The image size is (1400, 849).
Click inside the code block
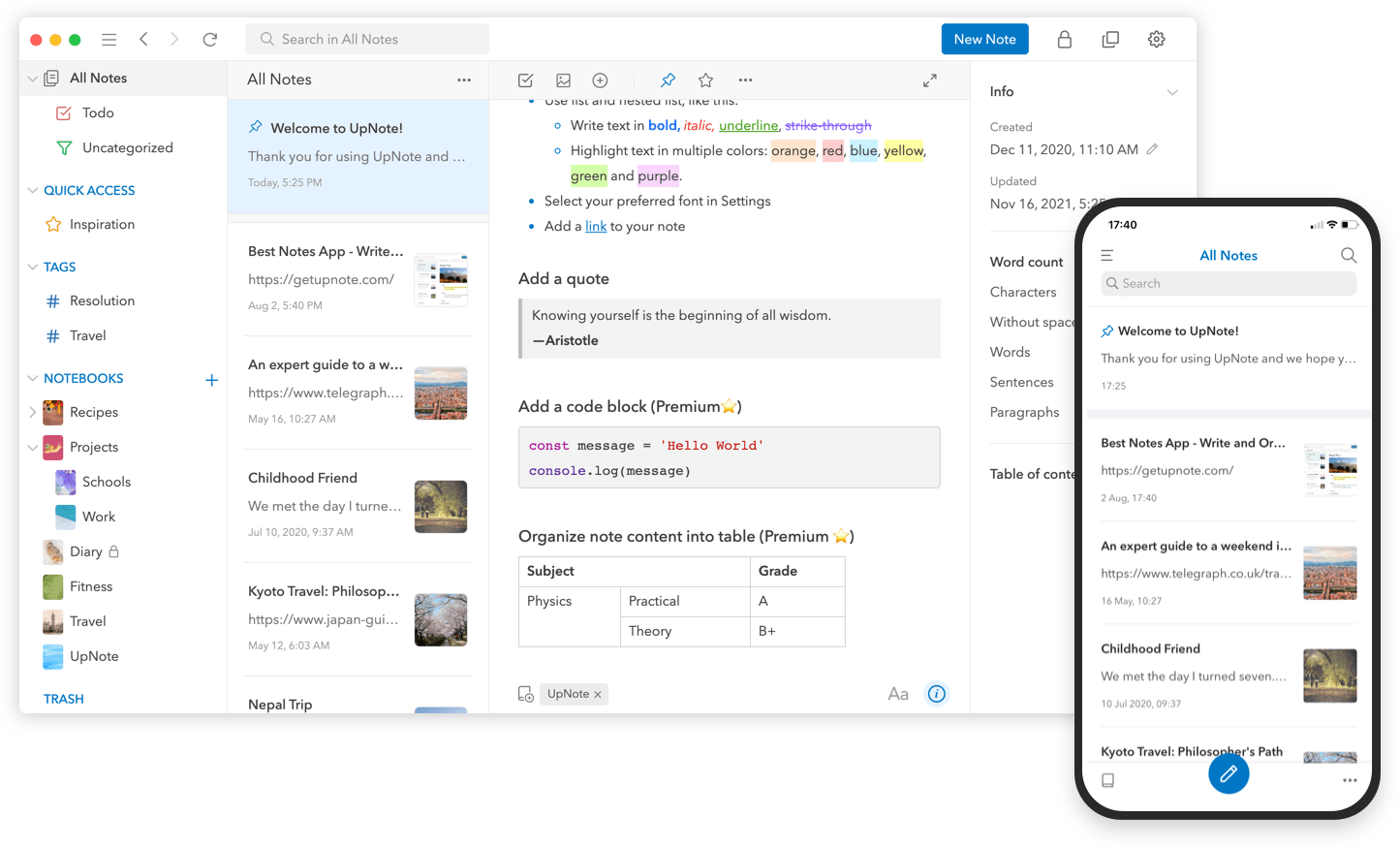coord(730,458)
